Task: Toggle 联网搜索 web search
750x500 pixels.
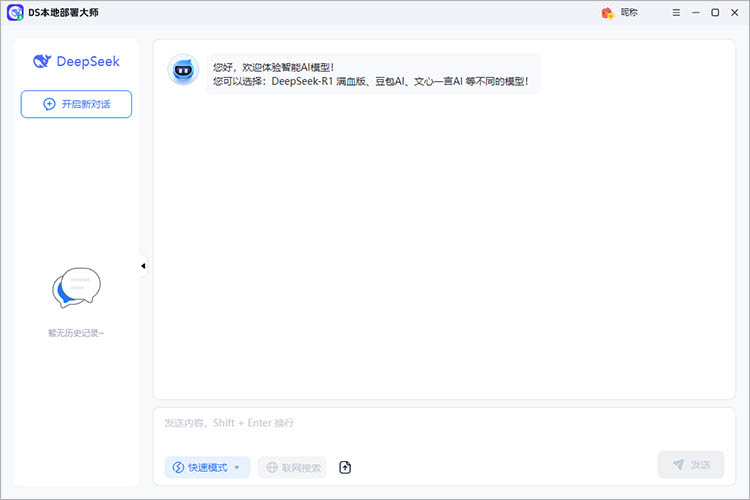Action: [x=293, y=467]
